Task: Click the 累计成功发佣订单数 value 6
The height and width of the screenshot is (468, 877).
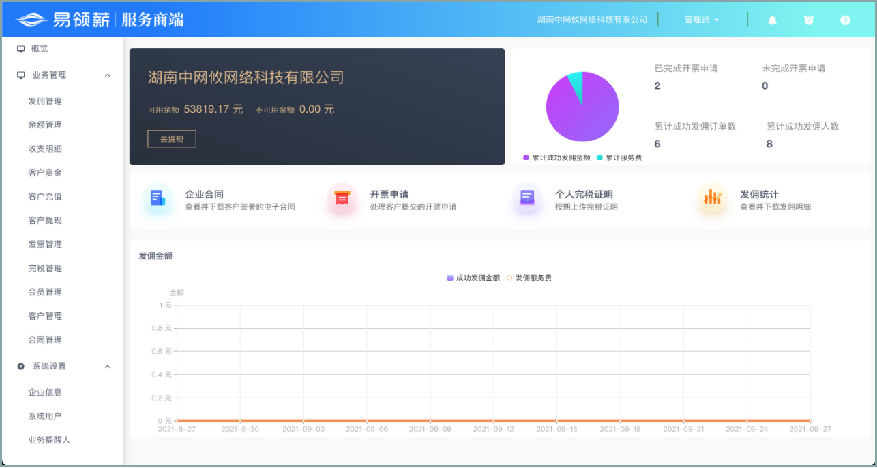Action: (657, 144)
